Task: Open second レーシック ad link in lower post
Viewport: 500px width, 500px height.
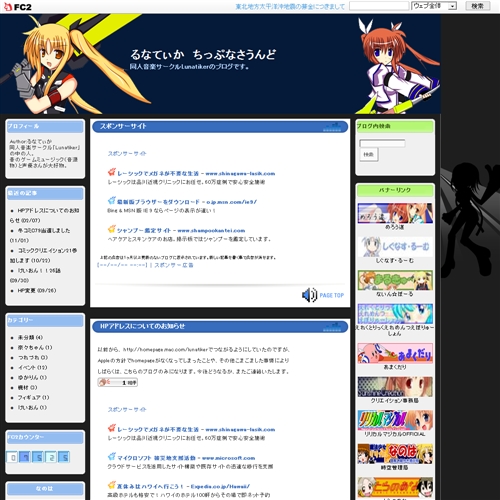Action: click(x=196, y=429)
